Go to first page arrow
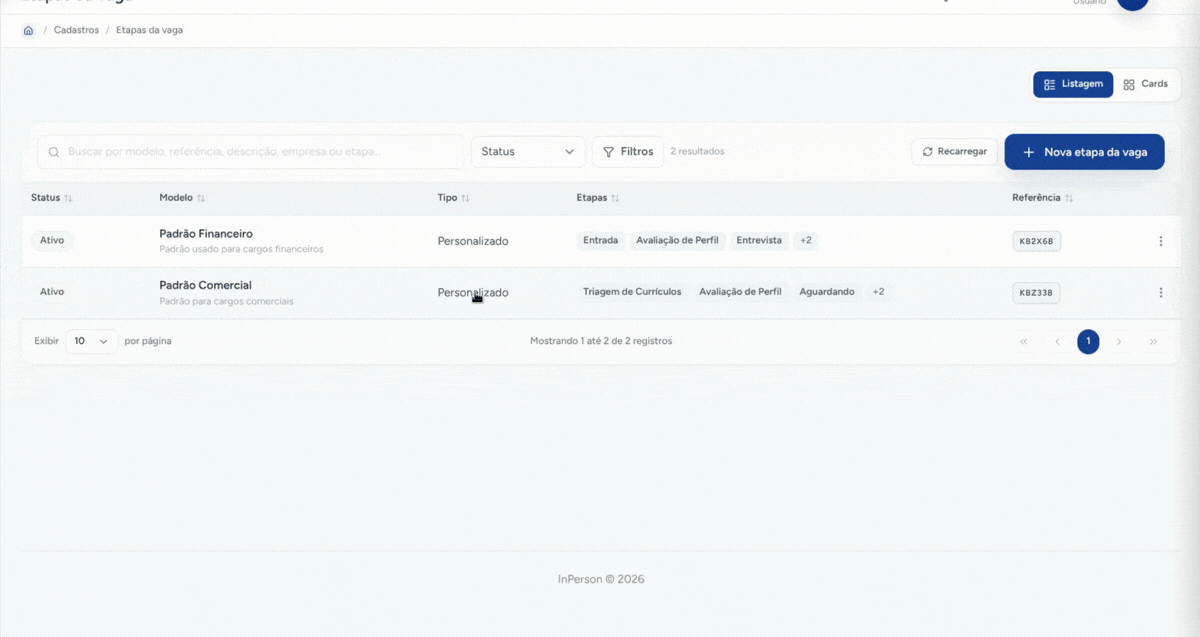 [x=1023, y=342]
